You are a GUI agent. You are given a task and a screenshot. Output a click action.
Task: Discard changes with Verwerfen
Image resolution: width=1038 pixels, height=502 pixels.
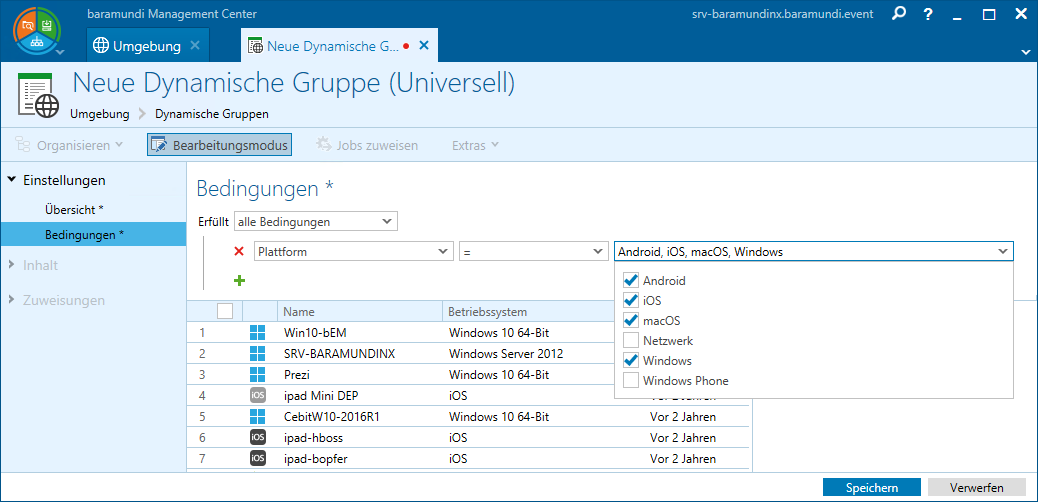976,487
